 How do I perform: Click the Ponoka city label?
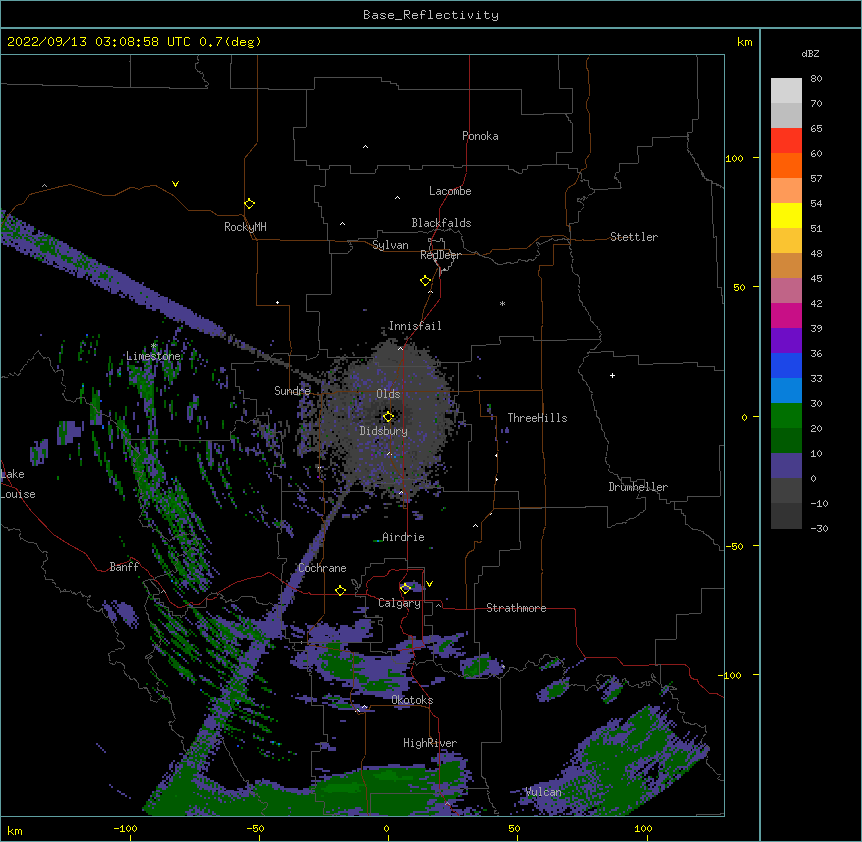click(x=480, y=136)
